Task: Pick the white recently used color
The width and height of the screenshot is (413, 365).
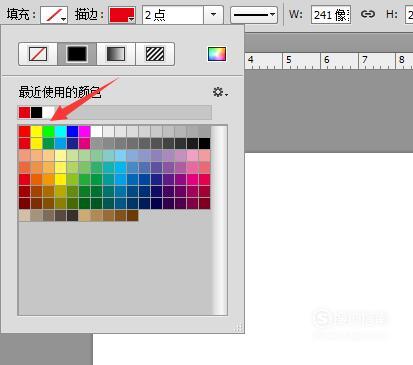Action: pyautogui.click(x=48, y=112)
